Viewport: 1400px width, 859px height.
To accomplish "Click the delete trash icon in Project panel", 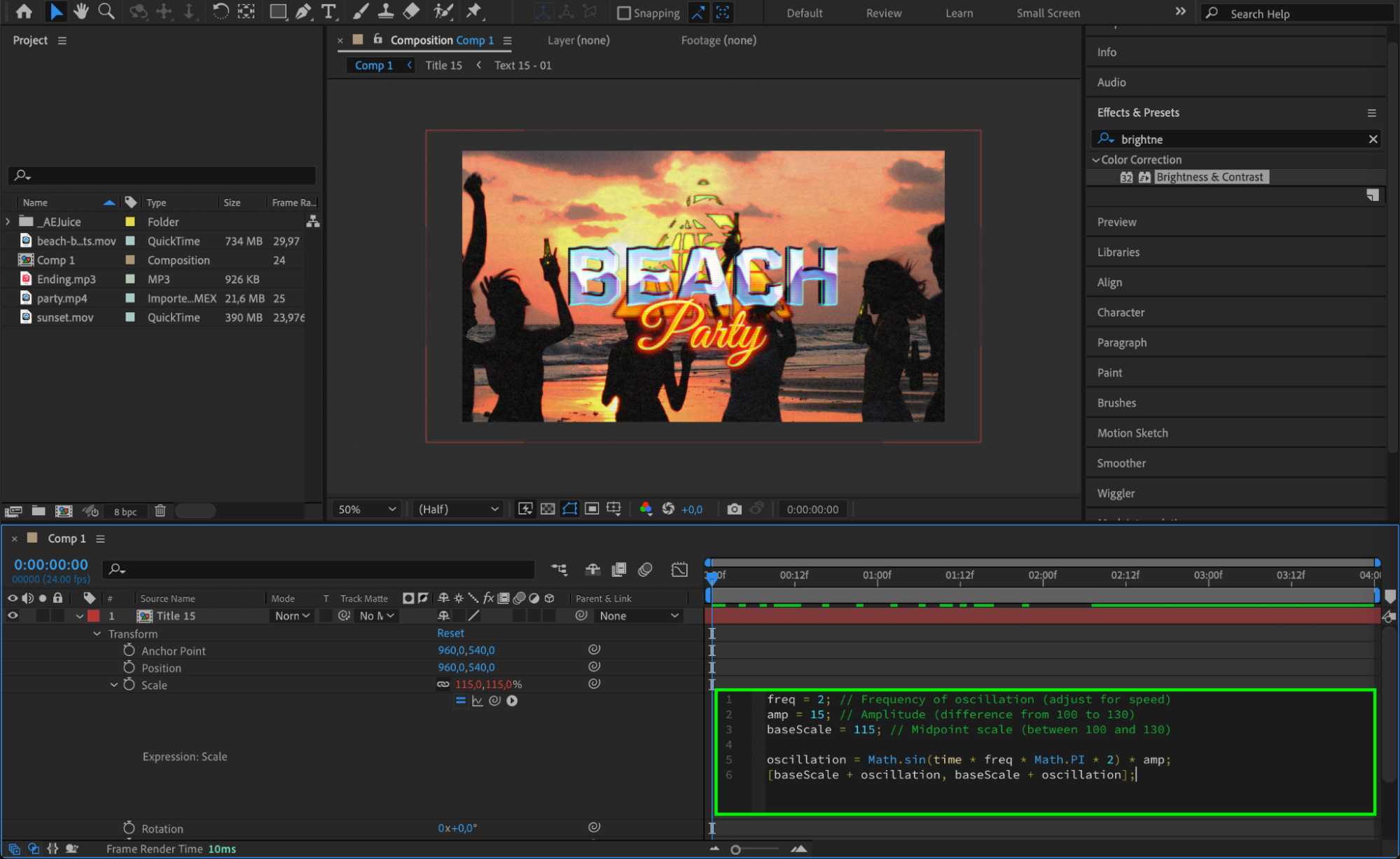I will click(x=160, y=511).
